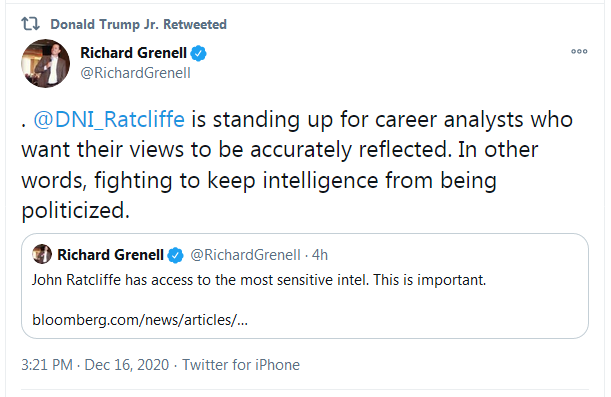Open the bloomberg.com news article link

(140, 320)
